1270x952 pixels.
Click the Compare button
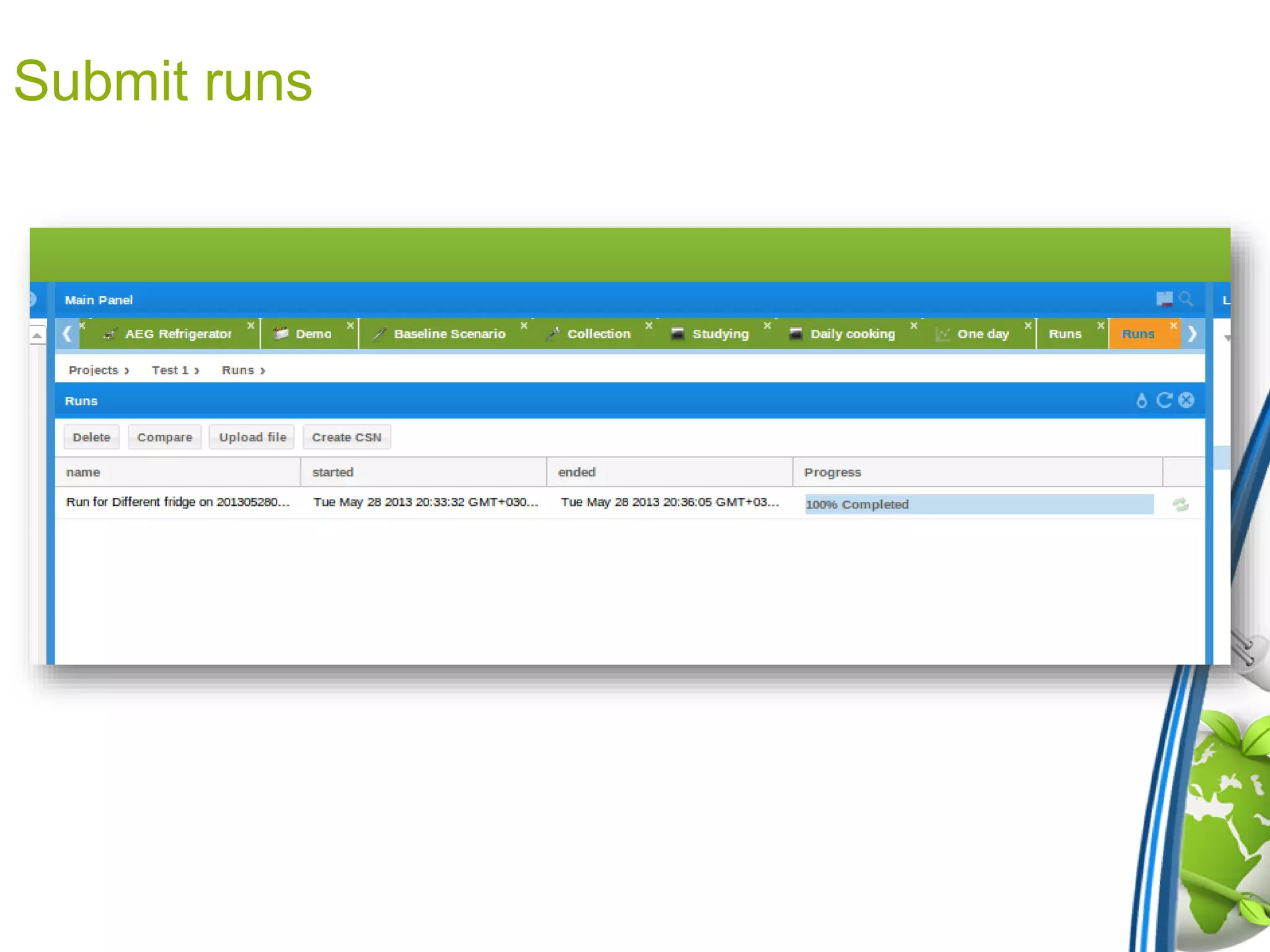point(164,437)
